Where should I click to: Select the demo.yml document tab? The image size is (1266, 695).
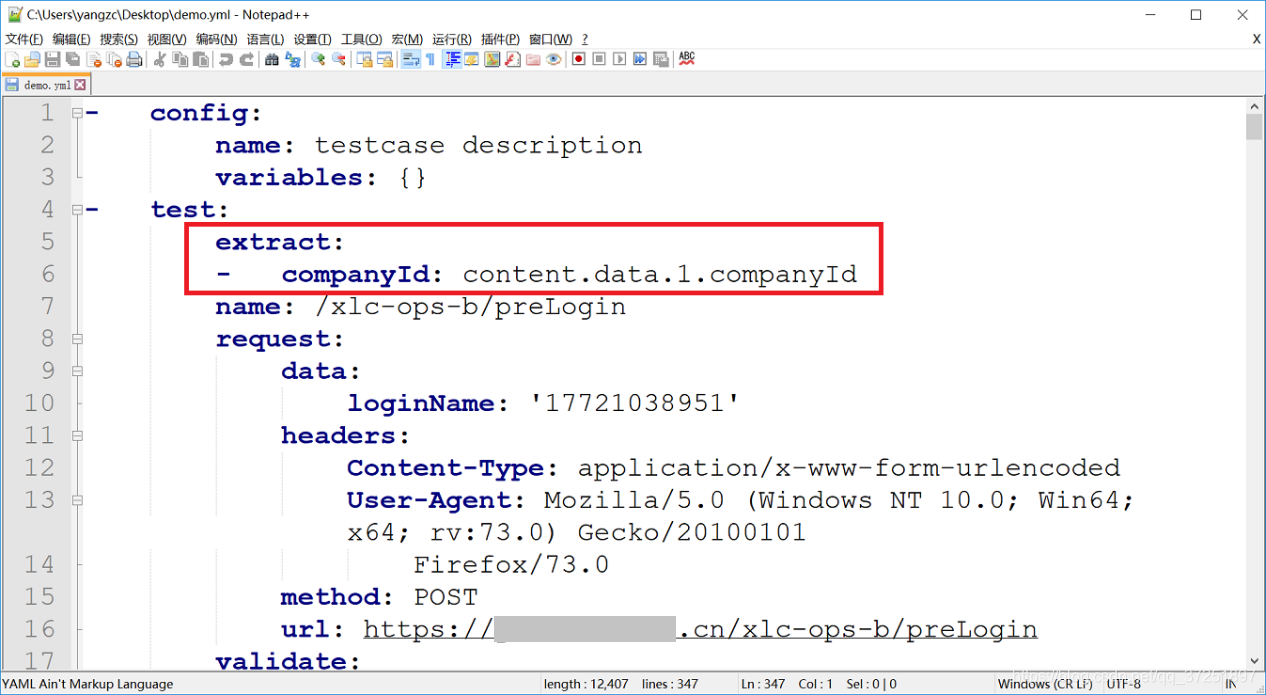pos(46,85)
